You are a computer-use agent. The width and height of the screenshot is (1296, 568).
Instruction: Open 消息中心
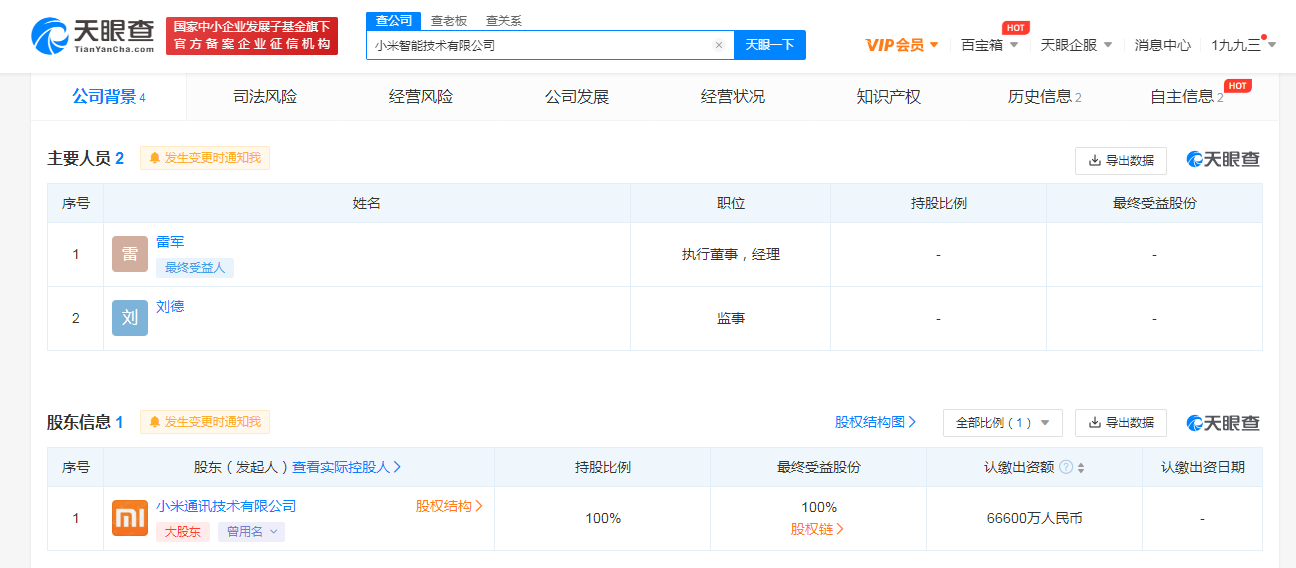tap(1163, 45)
